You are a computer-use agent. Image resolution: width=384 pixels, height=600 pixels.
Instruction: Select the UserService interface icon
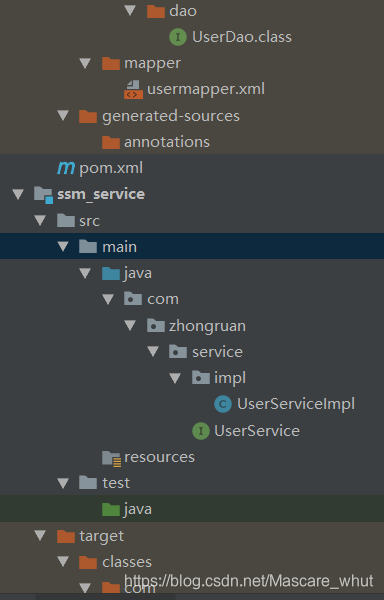click(201, 431)
